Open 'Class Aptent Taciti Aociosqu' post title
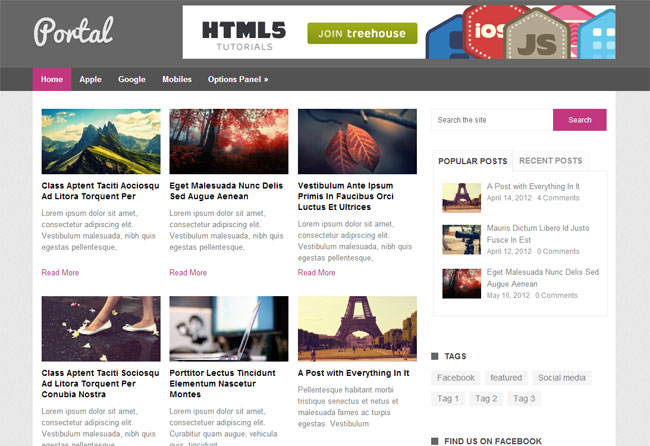 [100, 191]
